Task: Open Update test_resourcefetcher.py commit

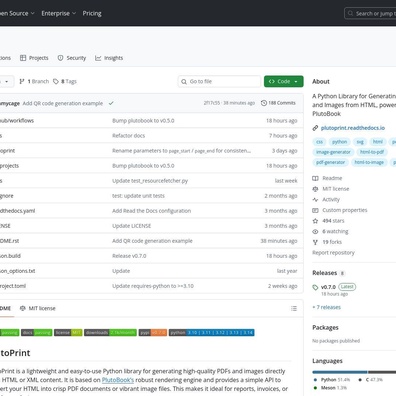Action: point(150,181)
